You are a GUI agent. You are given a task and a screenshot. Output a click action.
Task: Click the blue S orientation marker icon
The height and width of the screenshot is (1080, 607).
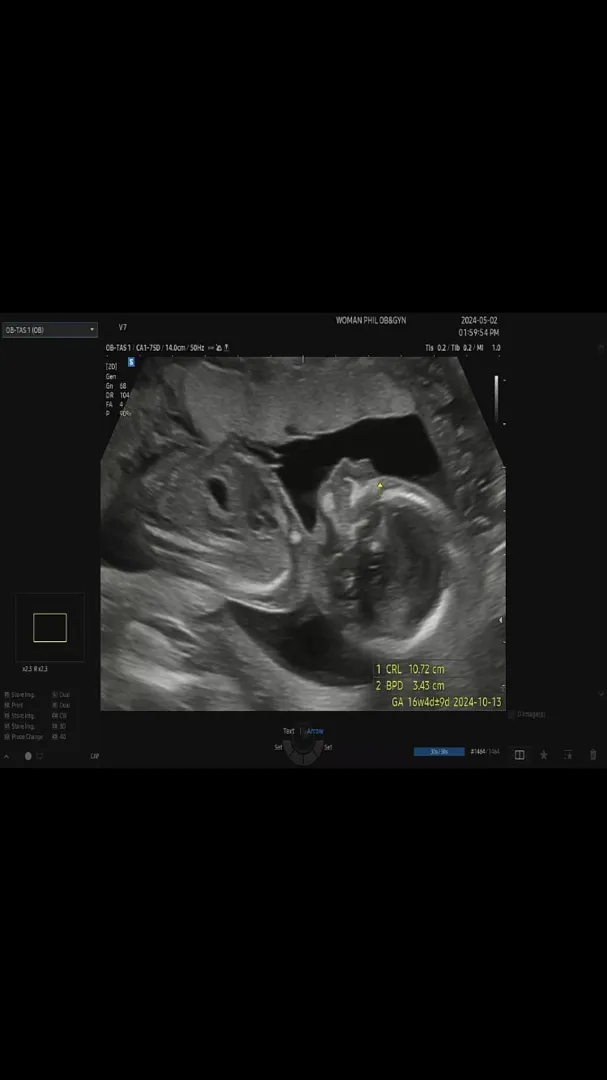pyautogui.click(x=131, y=362)
